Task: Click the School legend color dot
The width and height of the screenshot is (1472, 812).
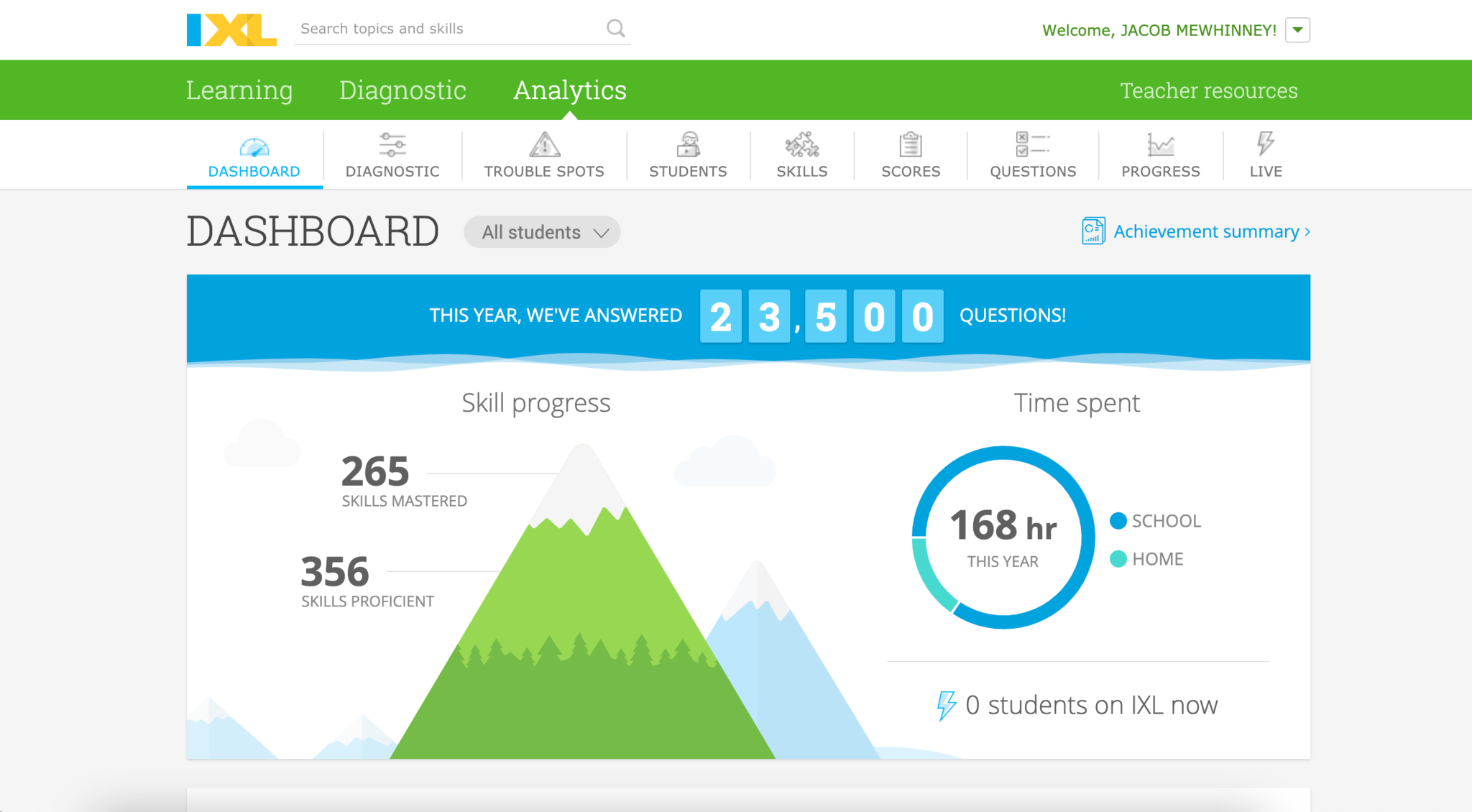Action: (x=1118, y=521)
